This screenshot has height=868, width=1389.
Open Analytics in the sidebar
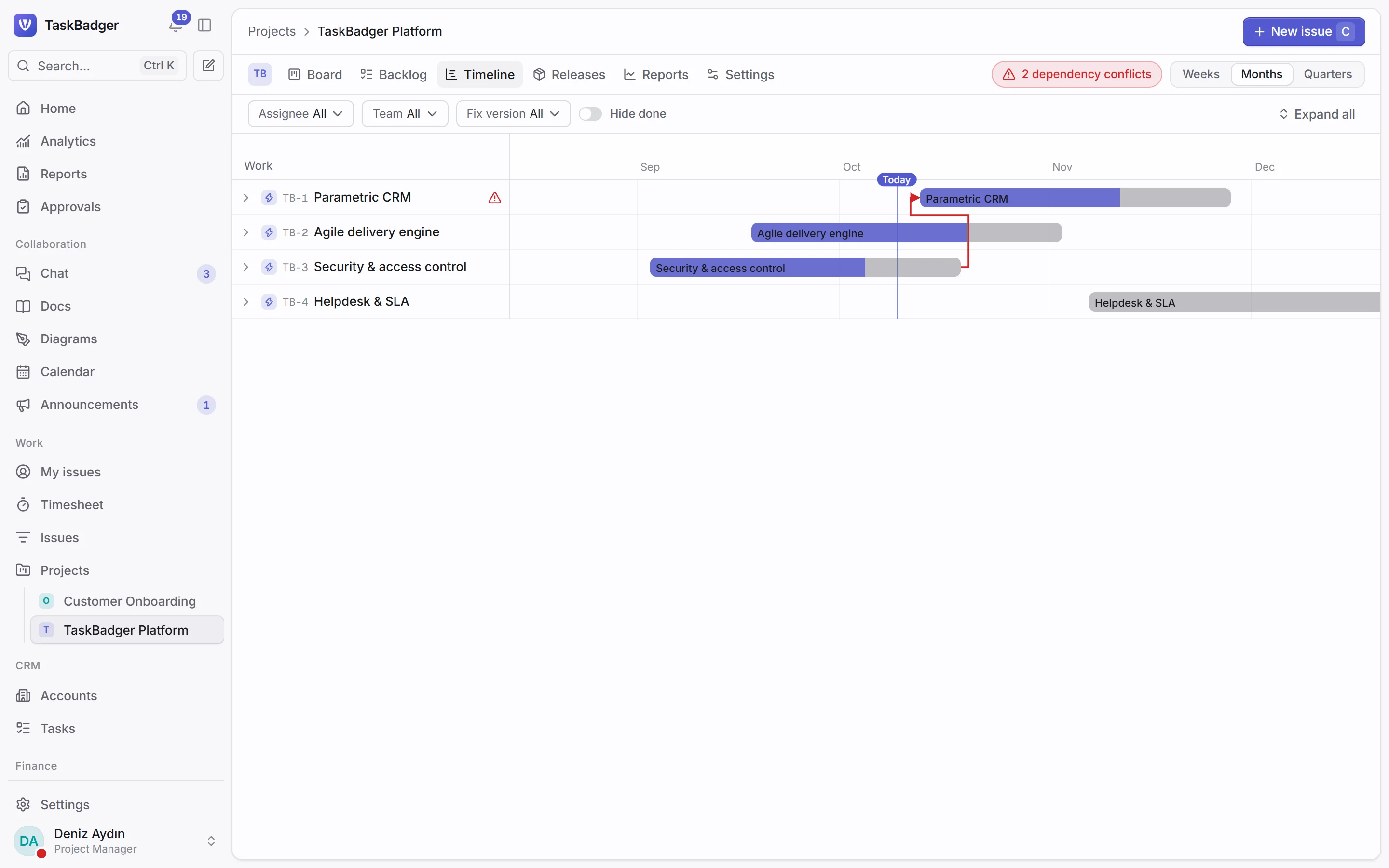pos(115,141)
